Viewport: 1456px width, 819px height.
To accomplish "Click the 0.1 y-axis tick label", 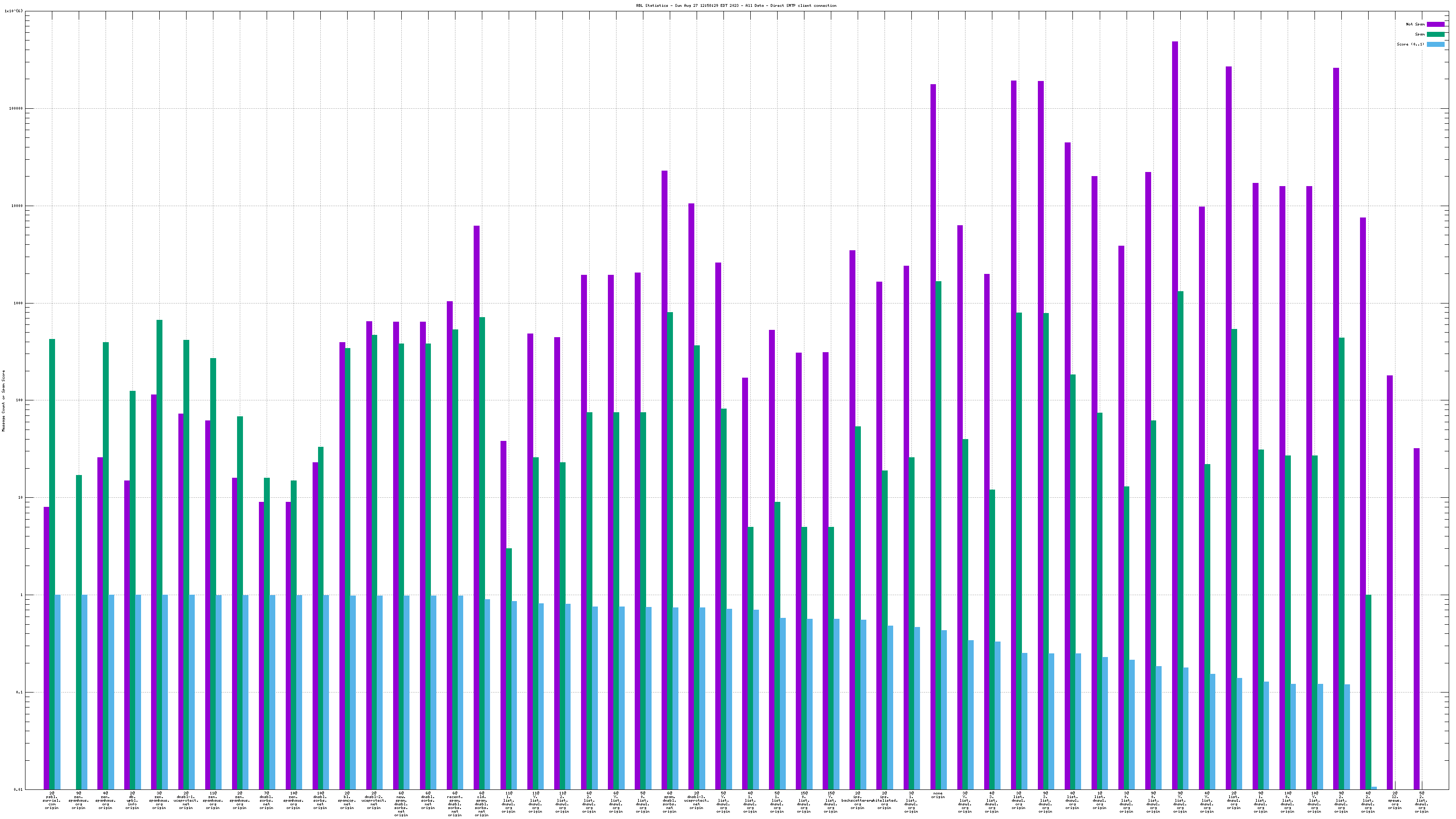I will pos(20,693).
